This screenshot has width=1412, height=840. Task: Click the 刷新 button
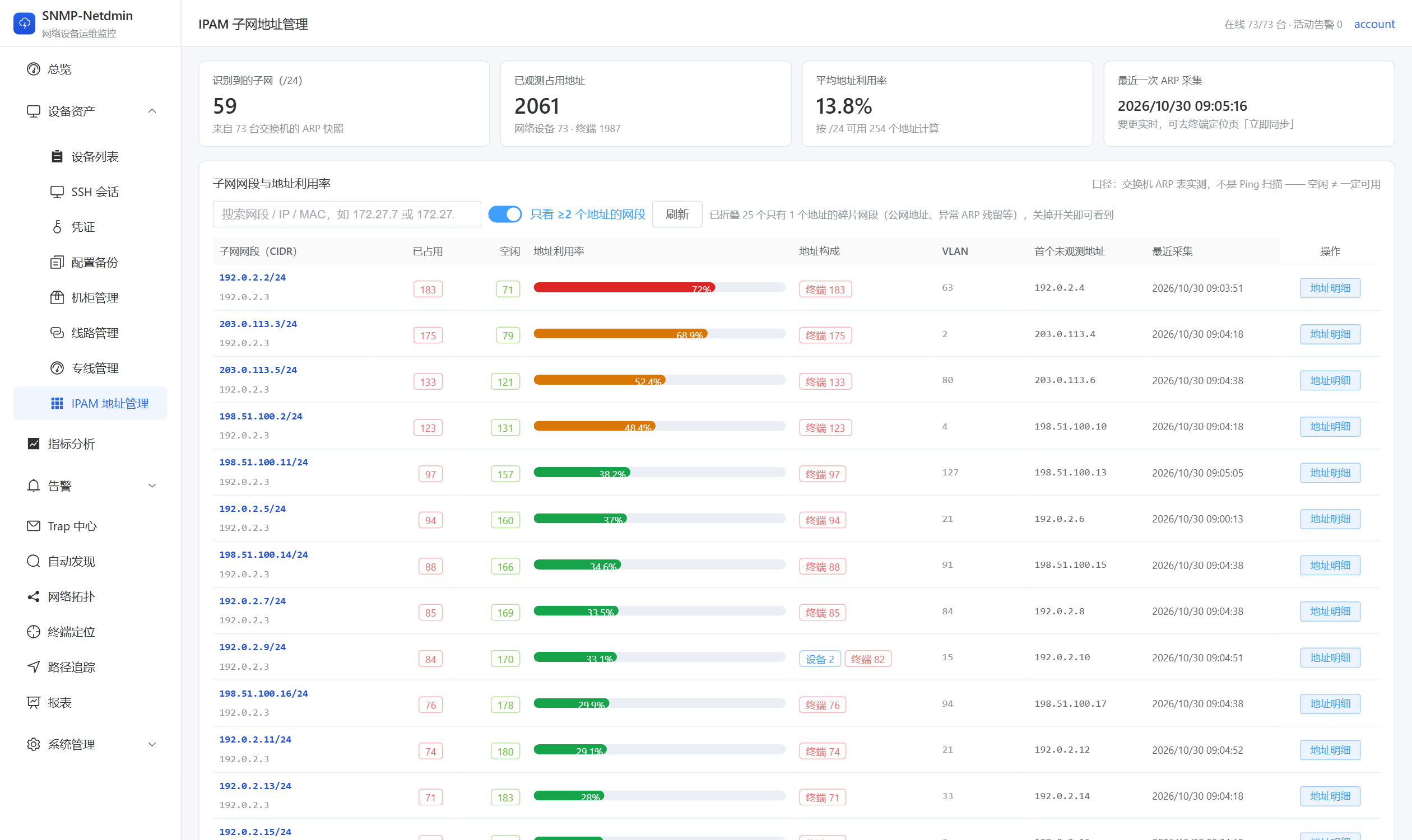677,214
